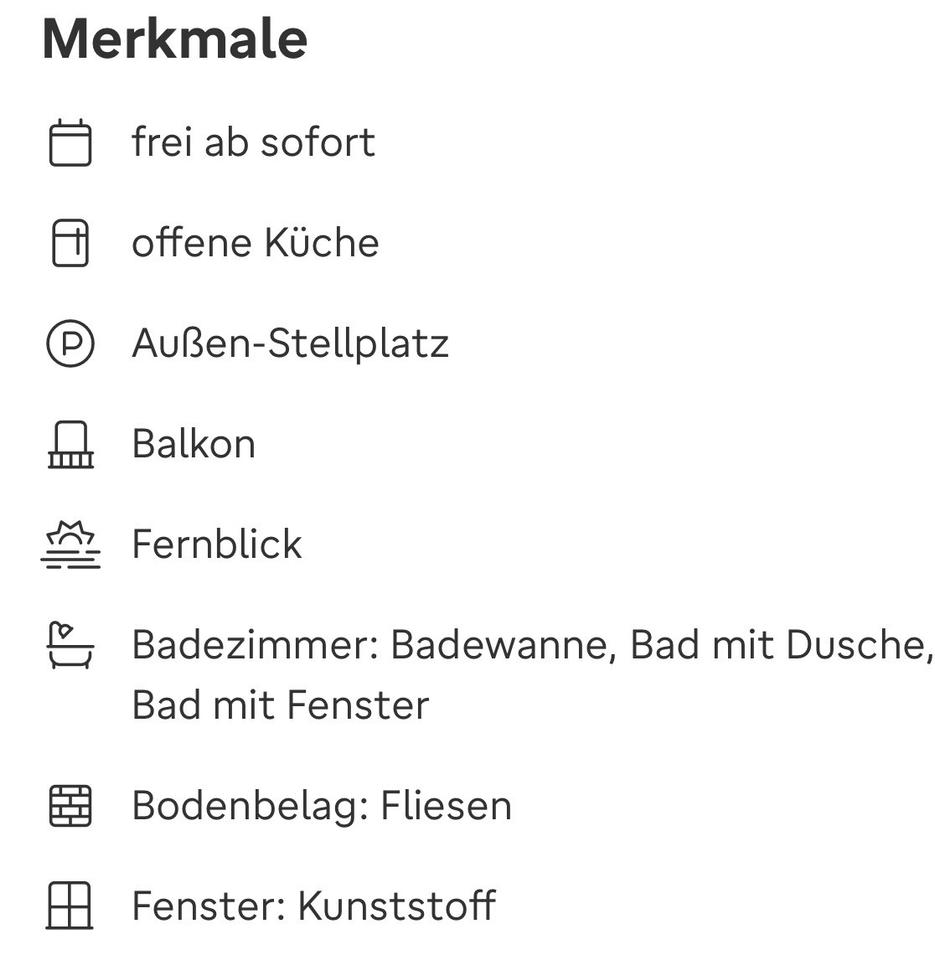Click the word Kunststoff
This screenshot has width=935, height=960.
tap(397, 906)
